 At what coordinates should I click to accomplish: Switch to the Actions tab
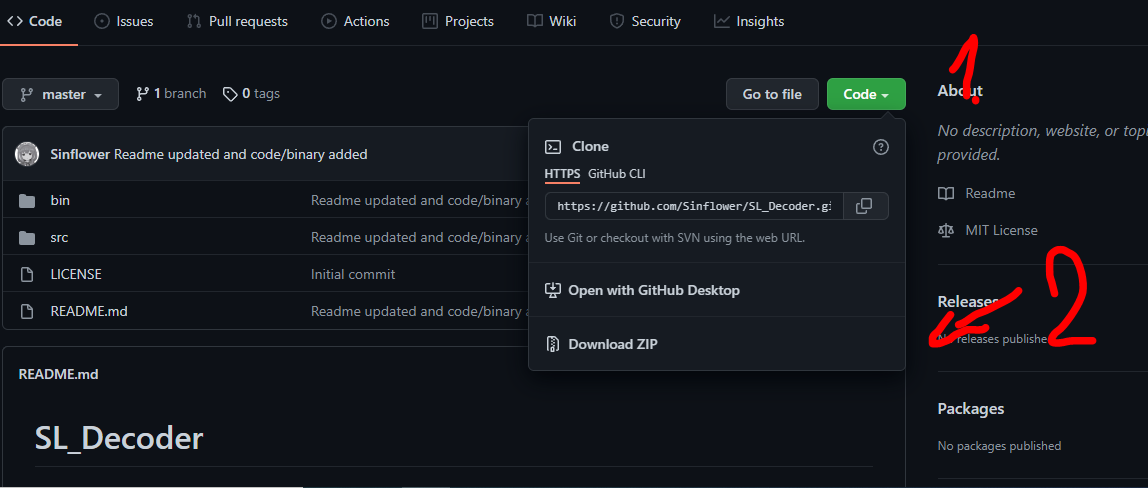354,21
